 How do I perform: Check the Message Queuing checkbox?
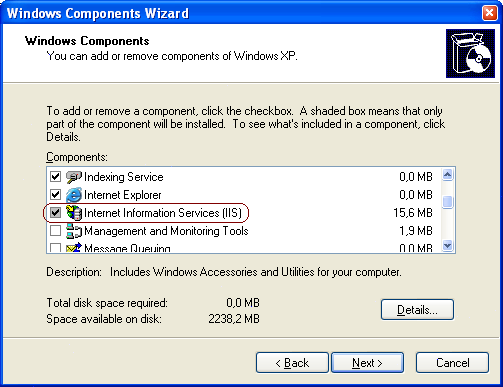point(55,248)
